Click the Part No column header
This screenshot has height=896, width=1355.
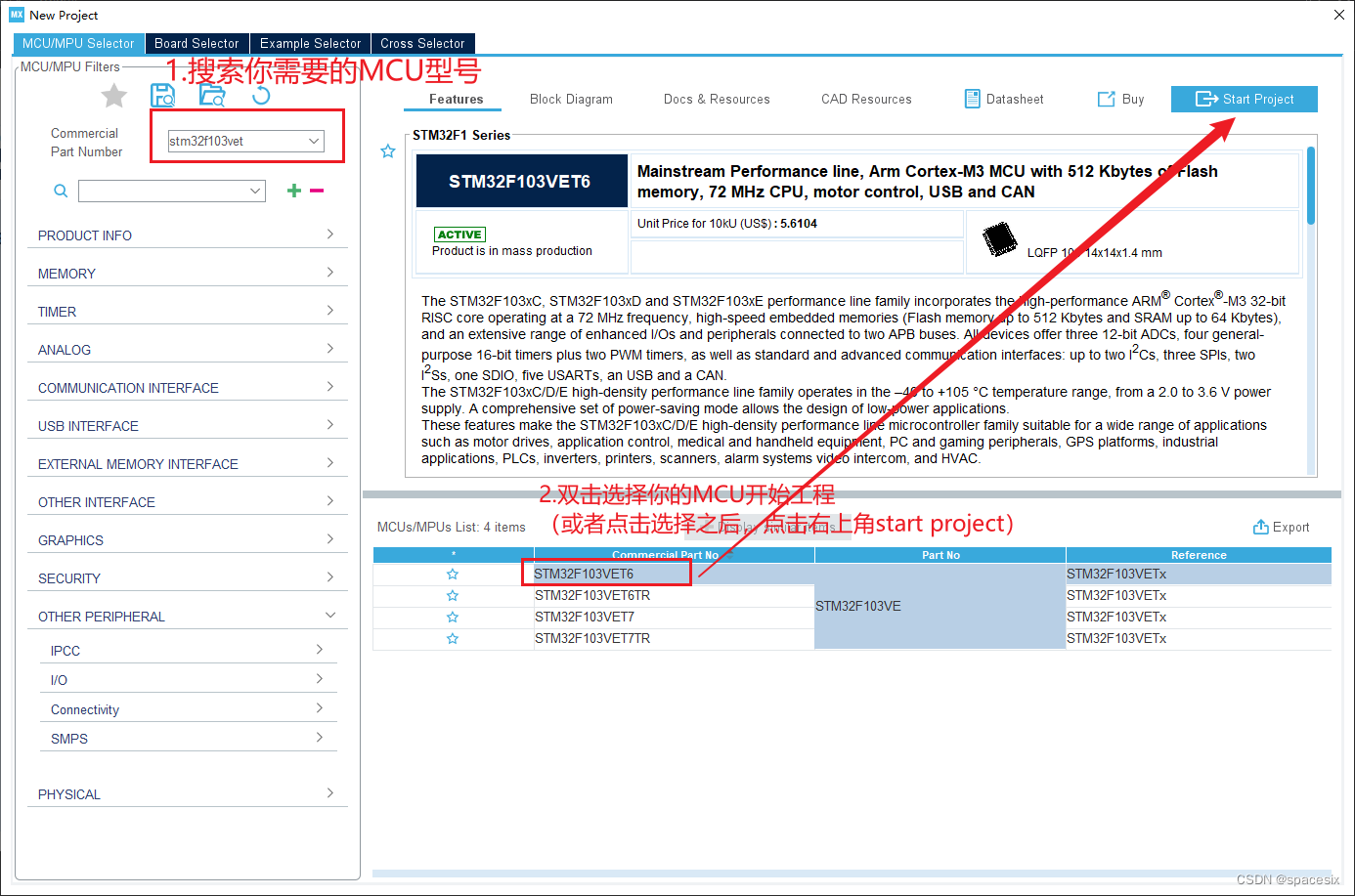click(940, 555)
